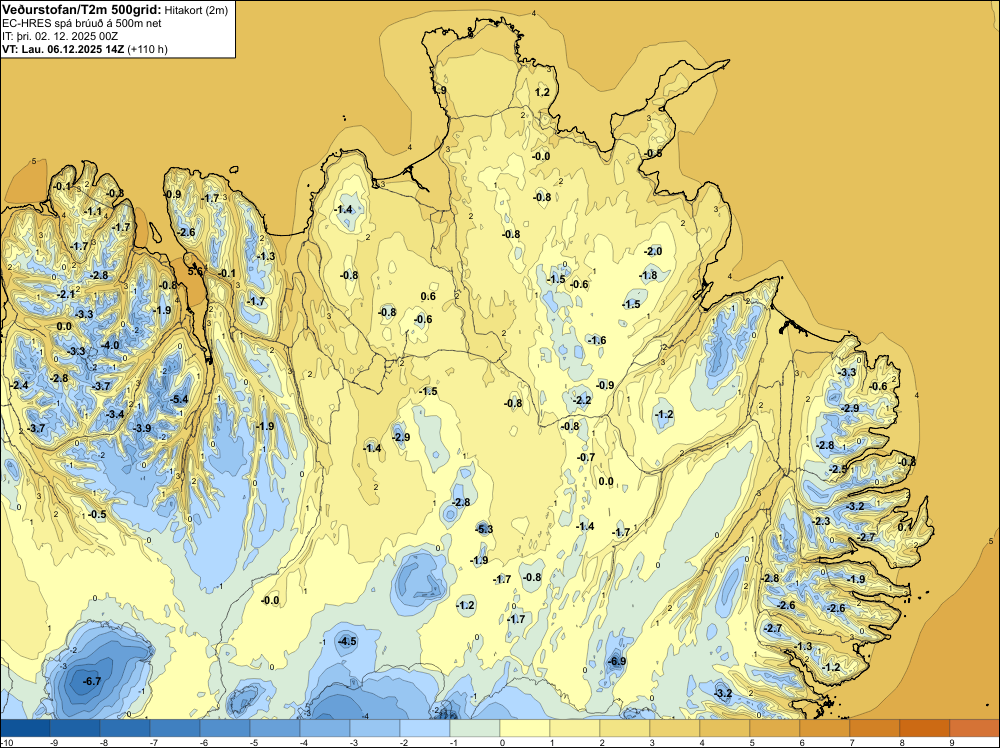Click the legend color between 3 and 4
Viewport: 1000px width, 748px height.
click(675, 728)
